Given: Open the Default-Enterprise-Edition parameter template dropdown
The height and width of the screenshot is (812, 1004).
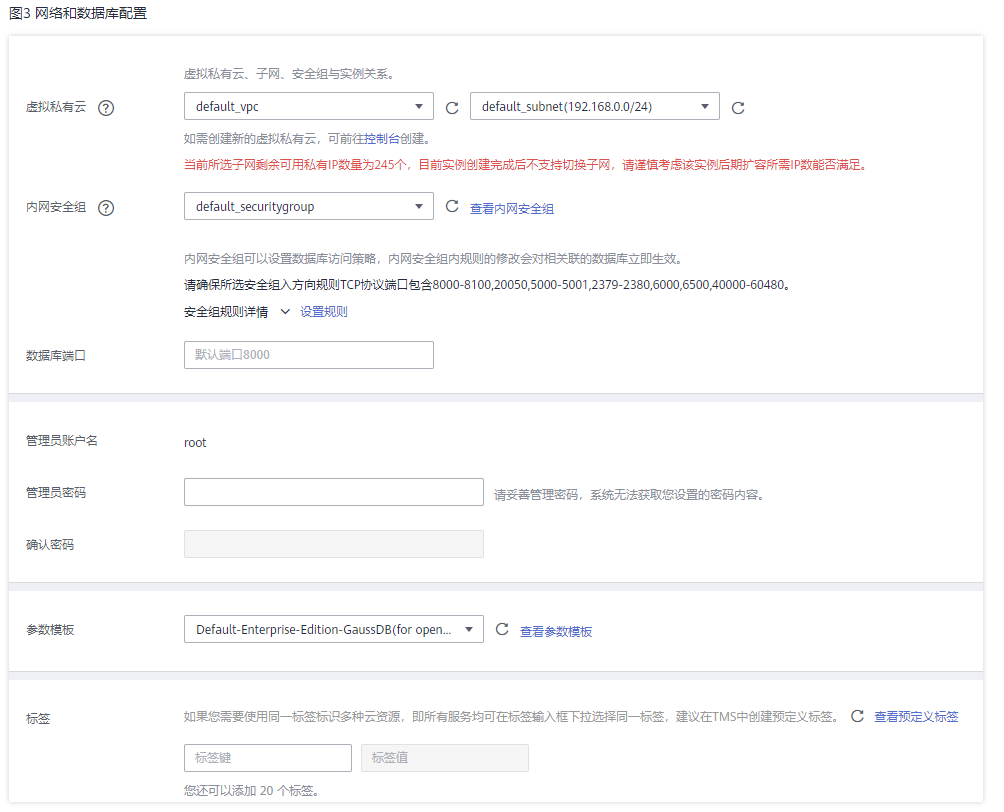Looking at the screenshot, I should click(x=334, y=629).
